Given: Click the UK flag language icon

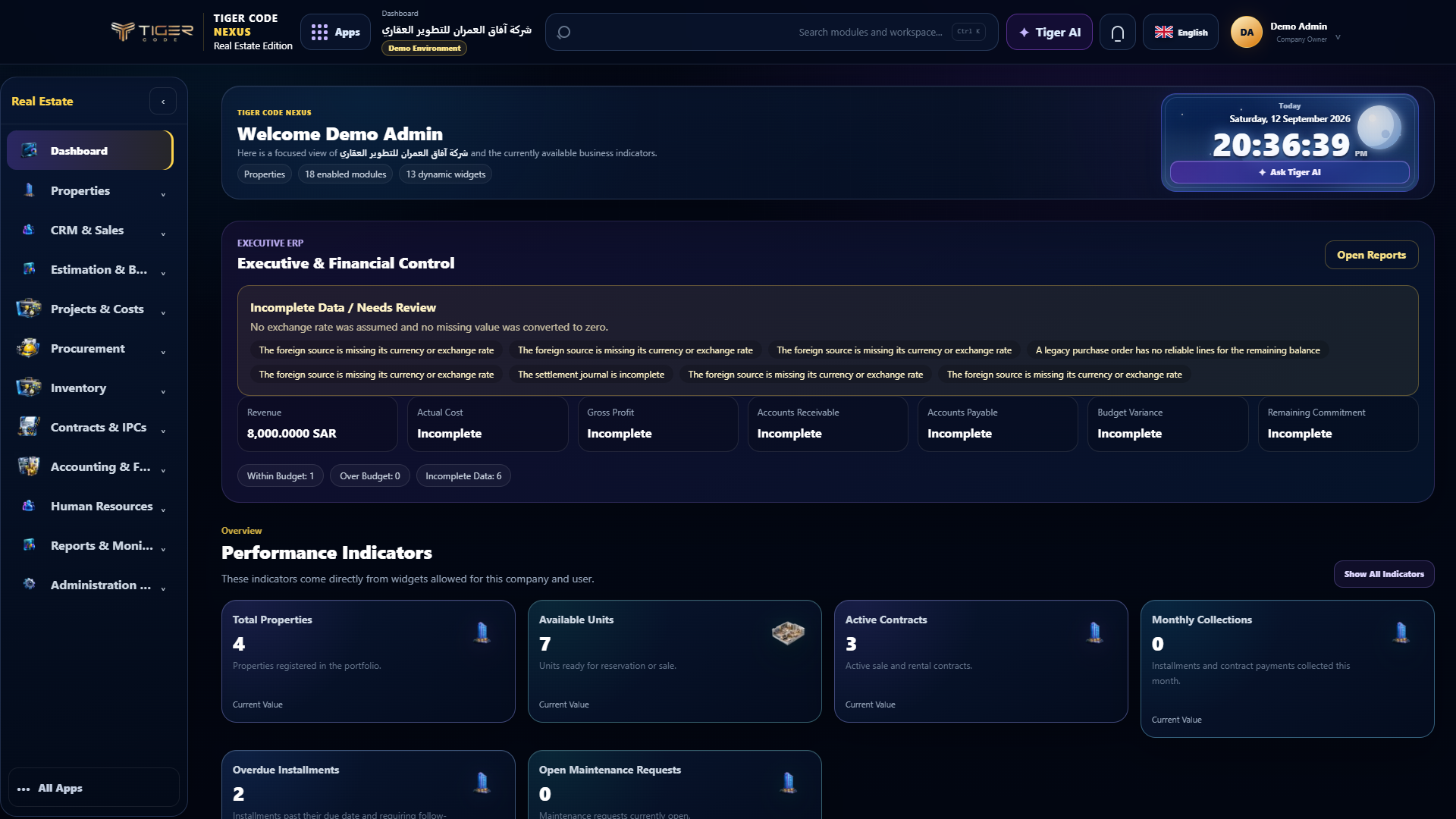Looking at the screenshot, I should coord(1163,32).
